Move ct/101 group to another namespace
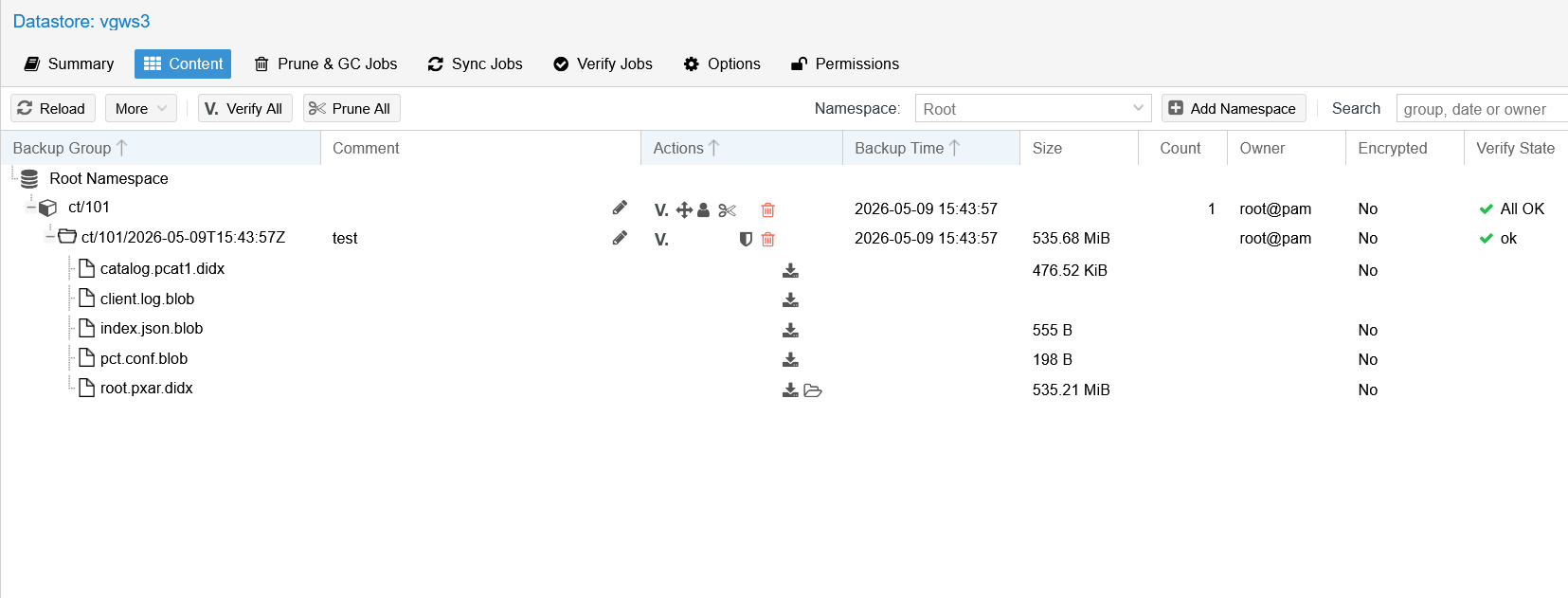 click(684, 210)
